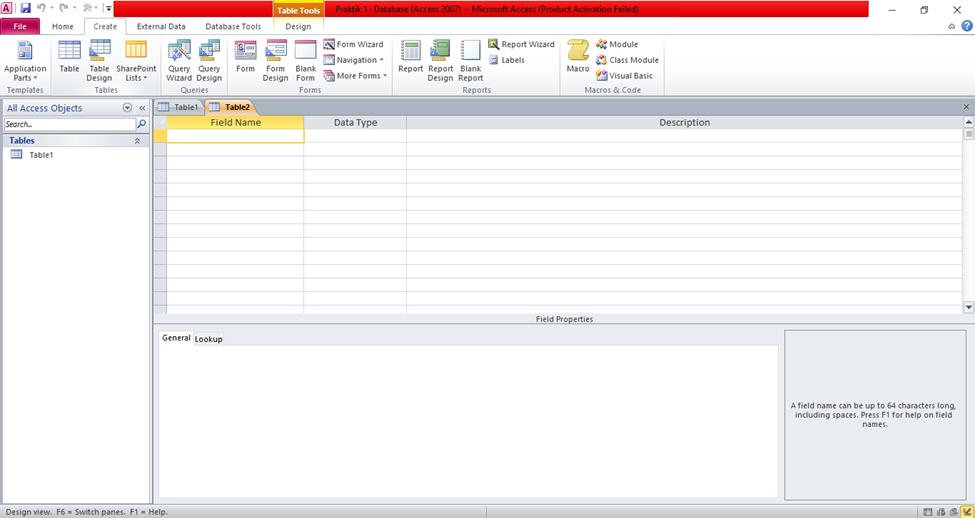Click the first Description cell
This screenshot has width=975, height=518.
[x=685, y=136]
